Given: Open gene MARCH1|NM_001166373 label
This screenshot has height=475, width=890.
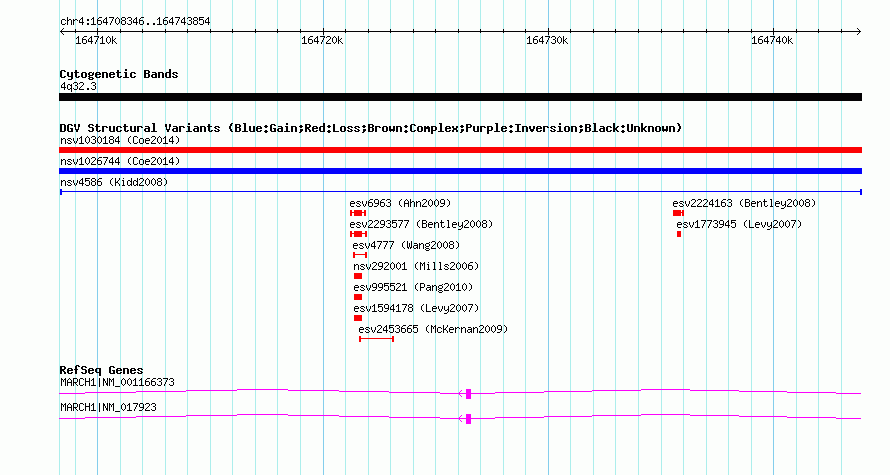Looking at the screenshot, I should pyautogui.click(x=117, y=382).
